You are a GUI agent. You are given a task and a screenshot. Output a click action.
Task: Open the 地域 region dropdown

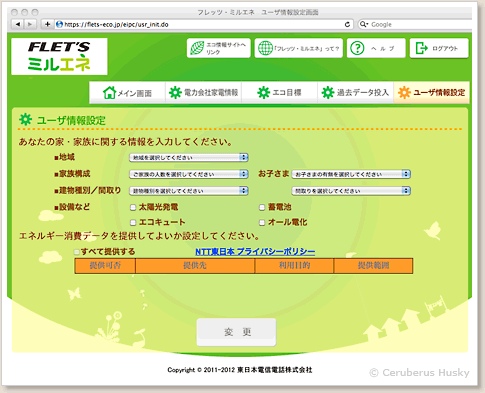[189, 157]
